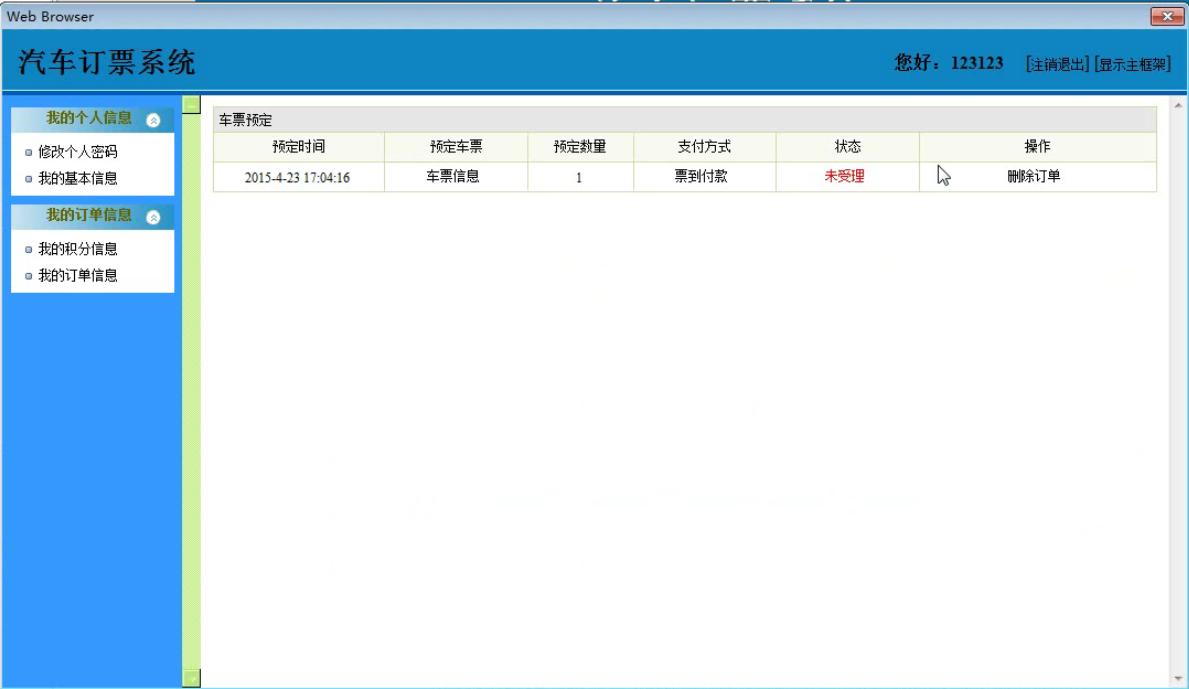Click bullet icon beside 我的积分信息
Image resolution: width=1189 pixels, height=689 pixels.
pos(29,249)
